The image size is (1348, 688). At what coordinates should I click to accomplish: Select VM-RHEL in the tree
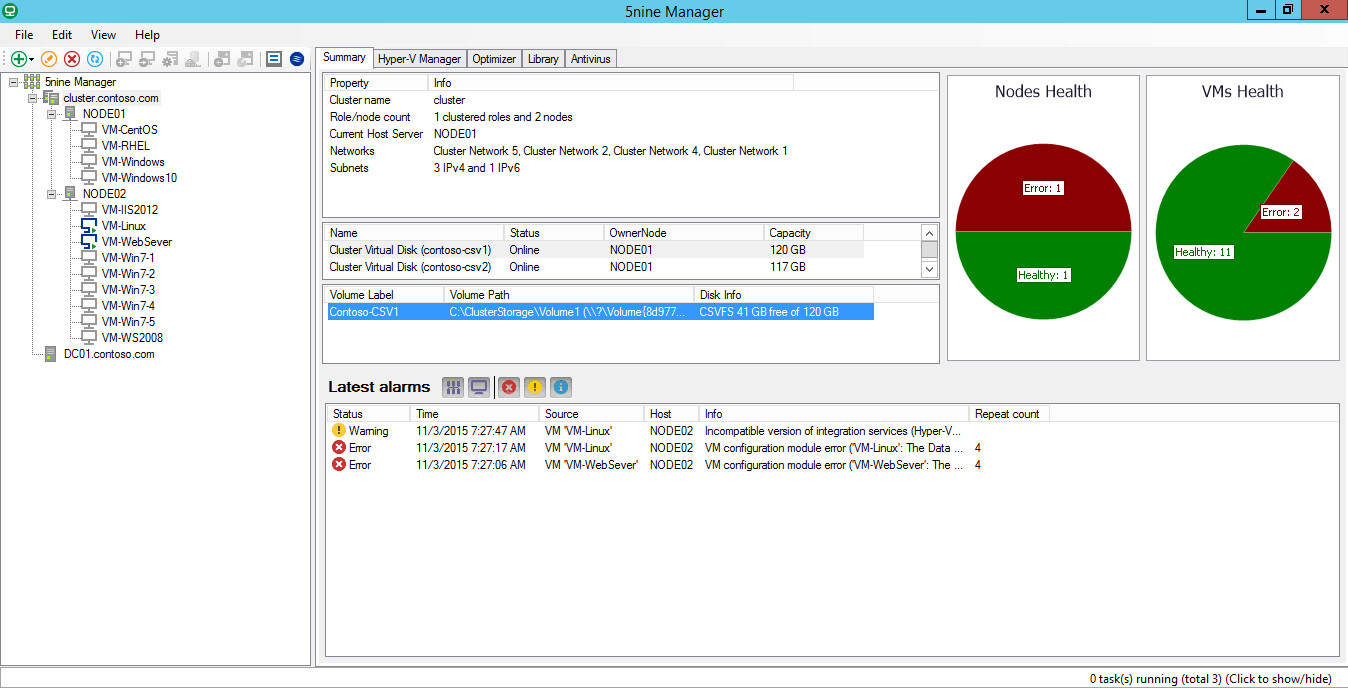[x=126, y=146]
